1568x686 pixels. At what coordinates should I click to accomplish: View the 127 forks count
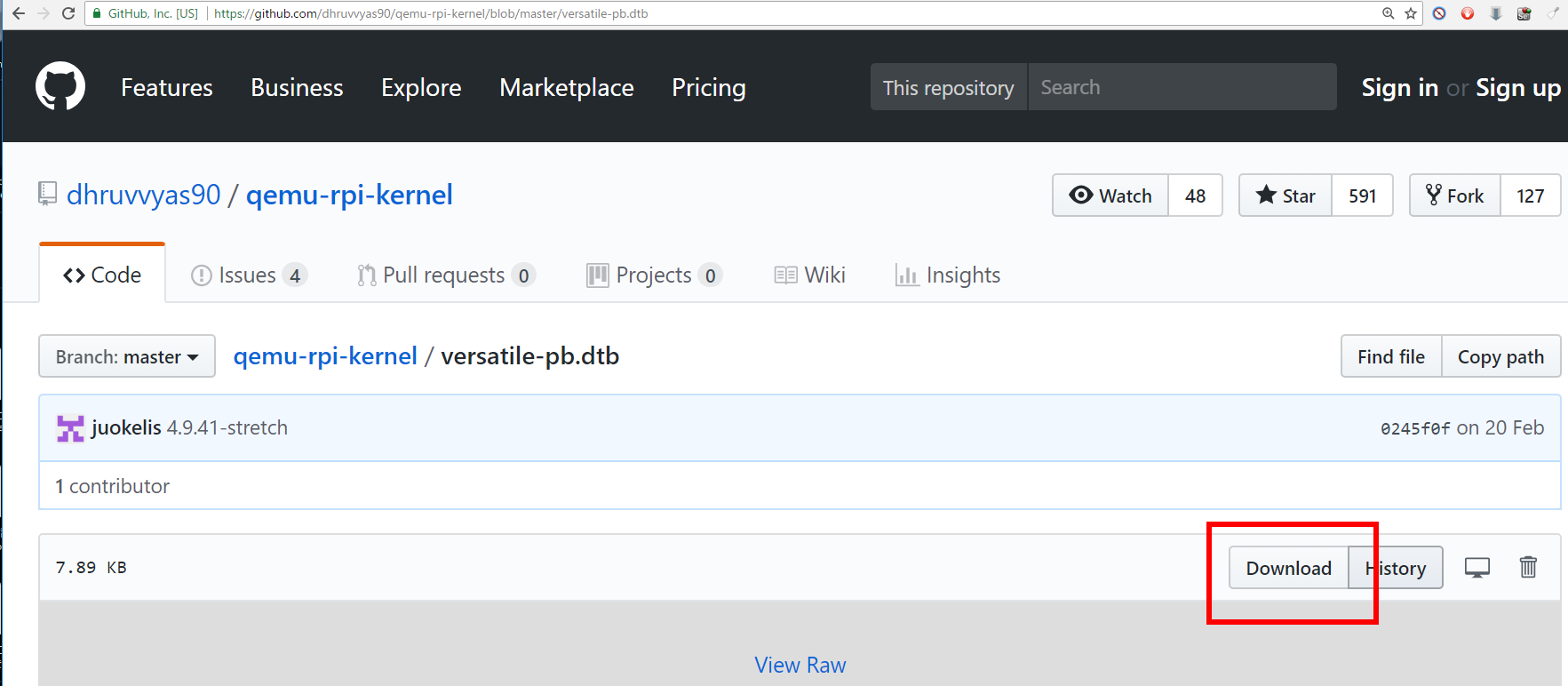1531,195
